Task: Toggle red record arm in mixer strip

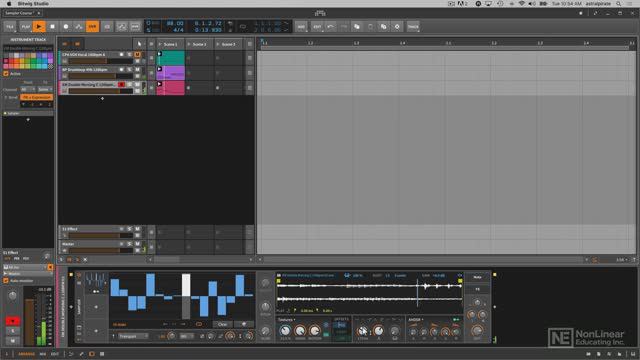Action: [13, 321]
